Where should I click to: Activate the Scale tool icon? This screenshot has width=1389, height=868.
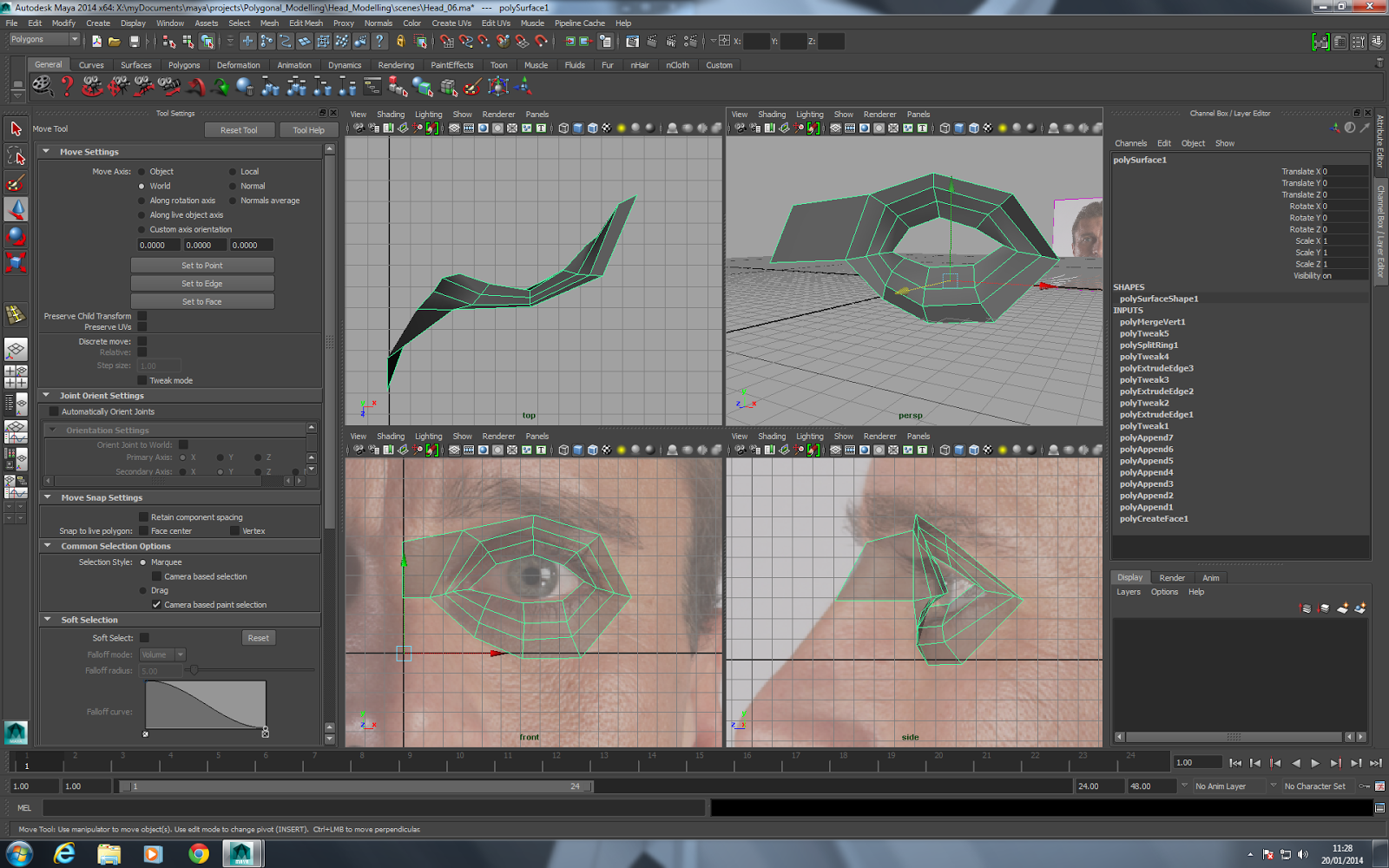coord(16,261)
